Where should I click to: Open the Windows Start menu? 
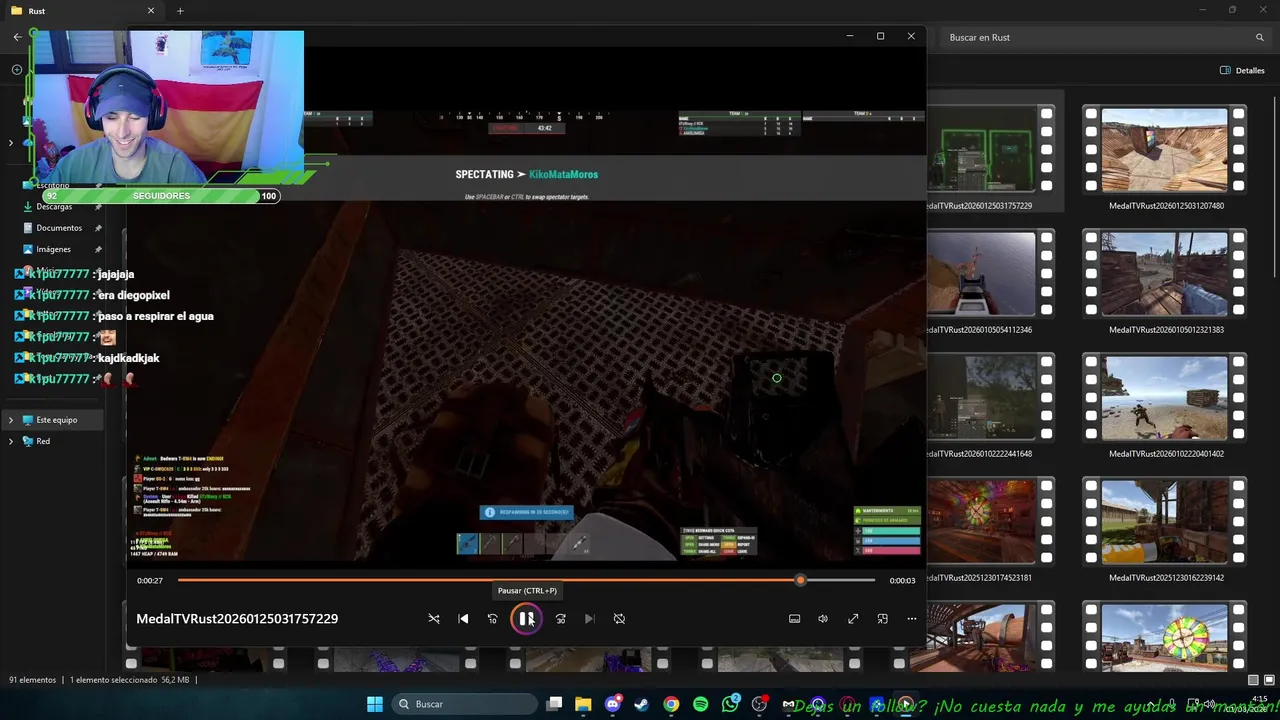pos(375,704)
